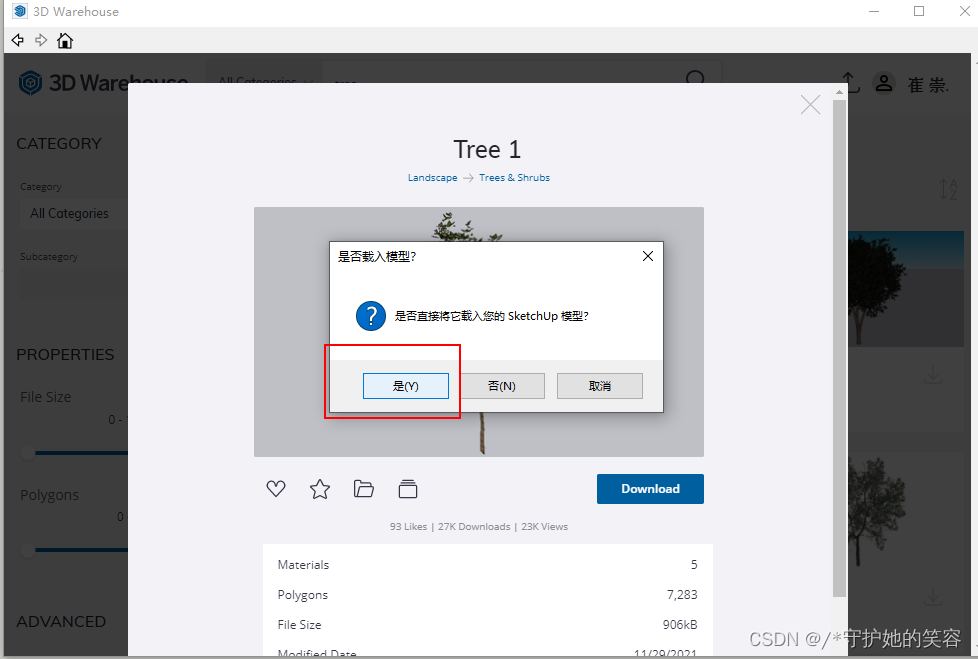Click Yes 是(Y) button
This screenshot has width=978, height=659.
pos(406,386)
